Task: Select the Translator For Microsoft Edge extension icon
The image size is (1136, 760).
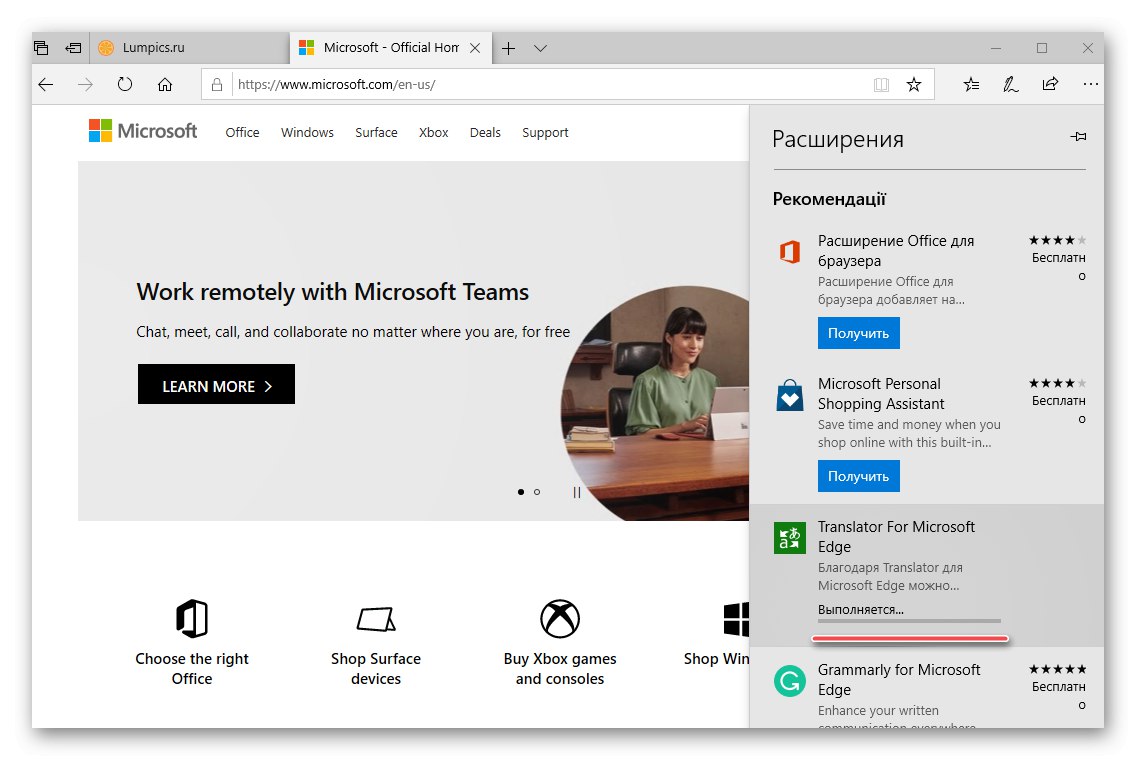Action: click(x=789, y=537)
